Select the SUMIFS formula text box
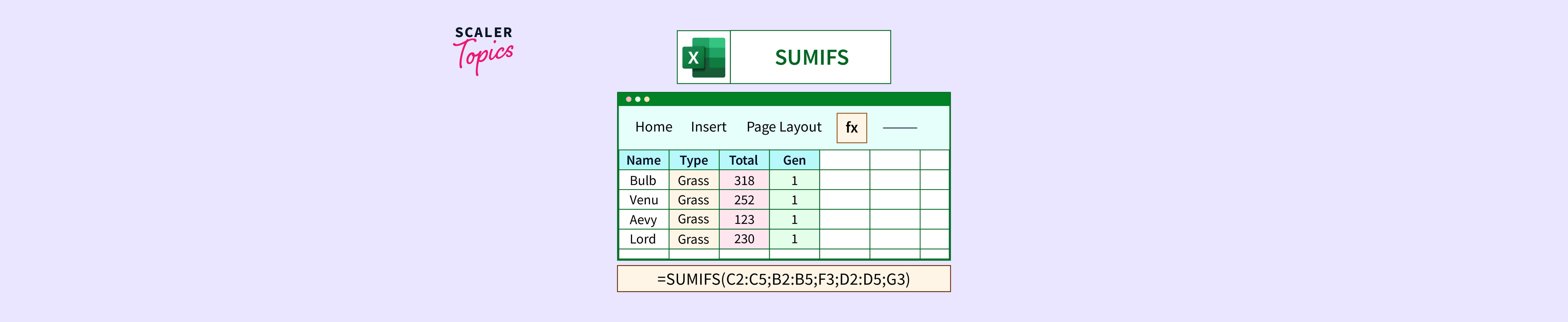Viewport: 1568px width, 322px height. click(x=783, y=279)
